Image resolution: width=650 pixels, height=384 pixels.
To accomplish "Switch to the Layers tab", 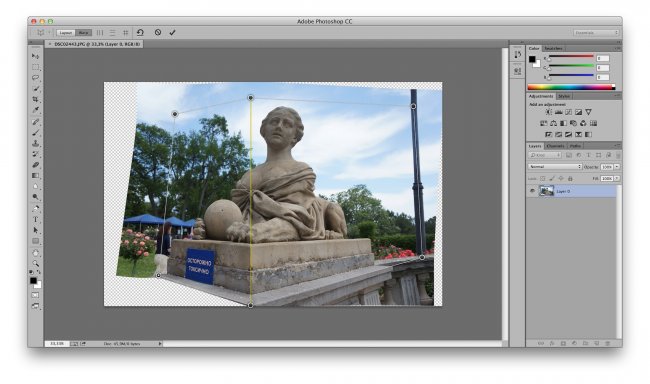I will (535, 146).
